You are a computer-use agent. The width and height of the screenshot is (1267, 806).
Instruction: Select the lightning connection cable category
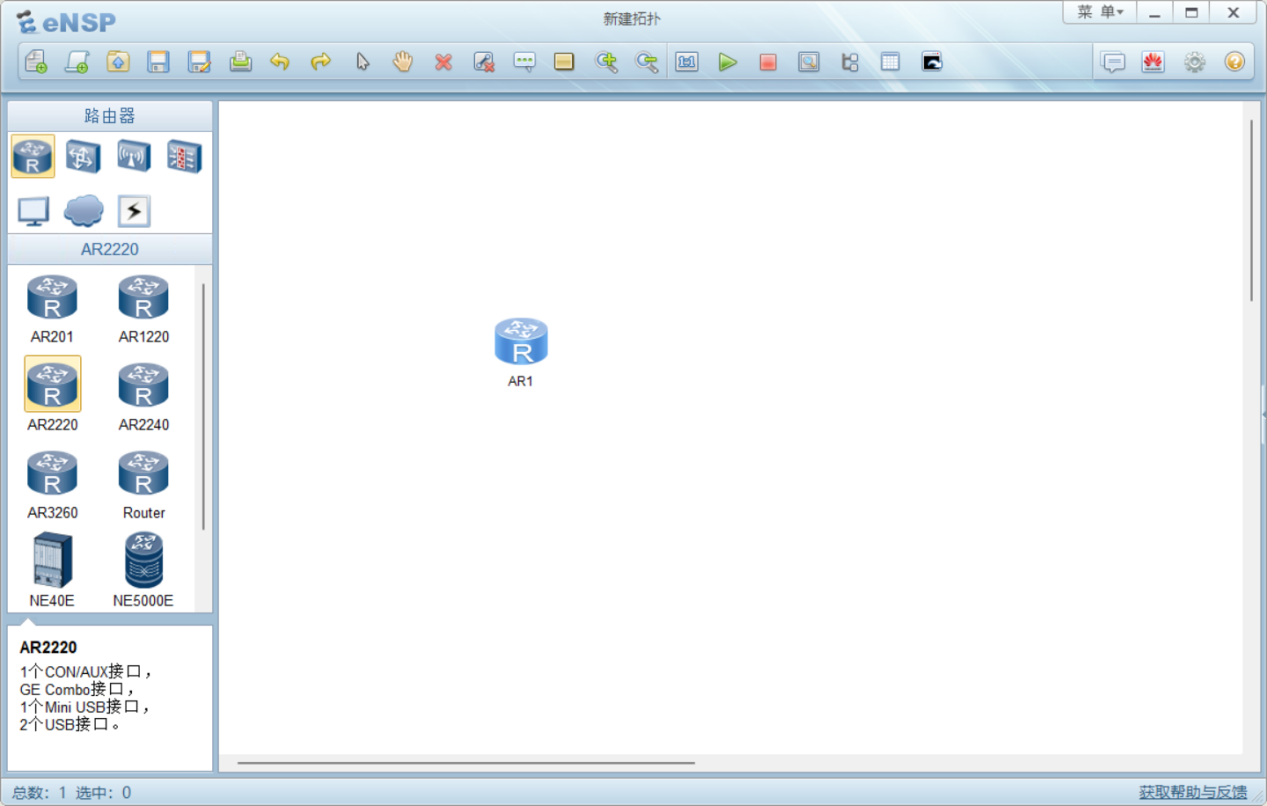coord(134,211)
